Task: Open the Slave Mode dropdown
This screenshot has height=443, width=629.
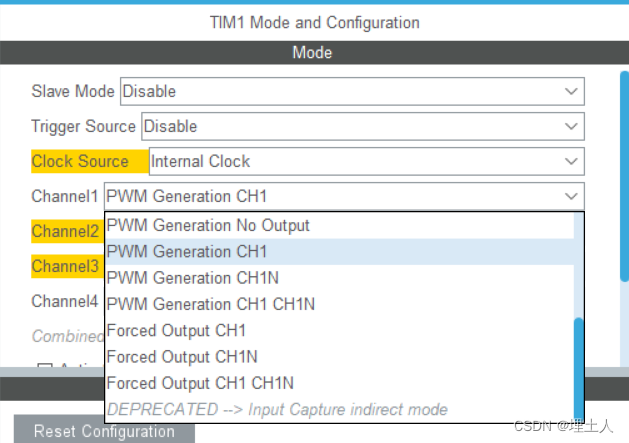Action: 352,91
